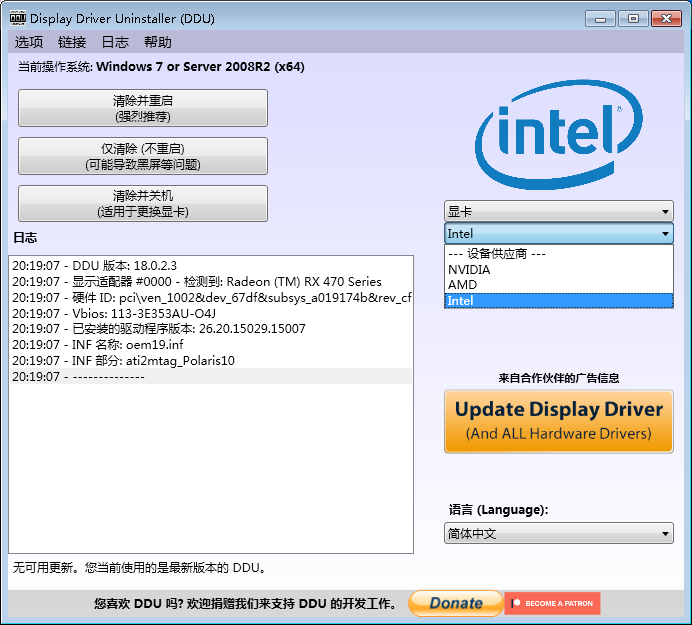Minimize the DDU window
This screenshot has height=625, width=692.
[600, 19]
